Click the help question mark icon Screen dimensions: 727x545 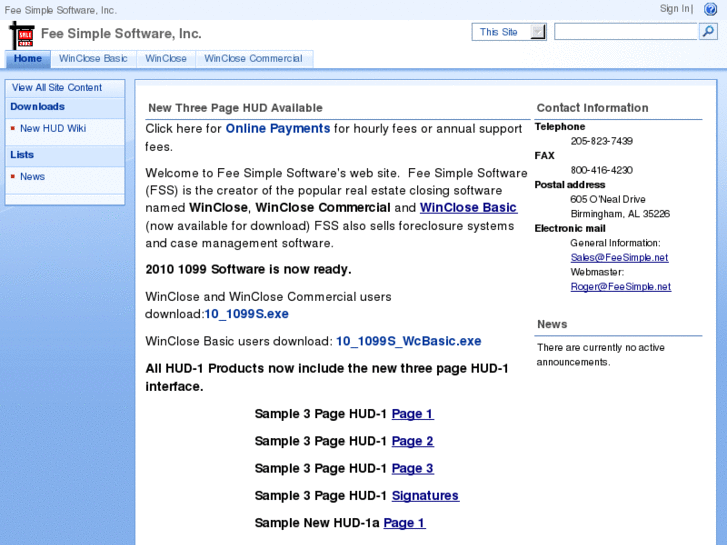point(710,9)
